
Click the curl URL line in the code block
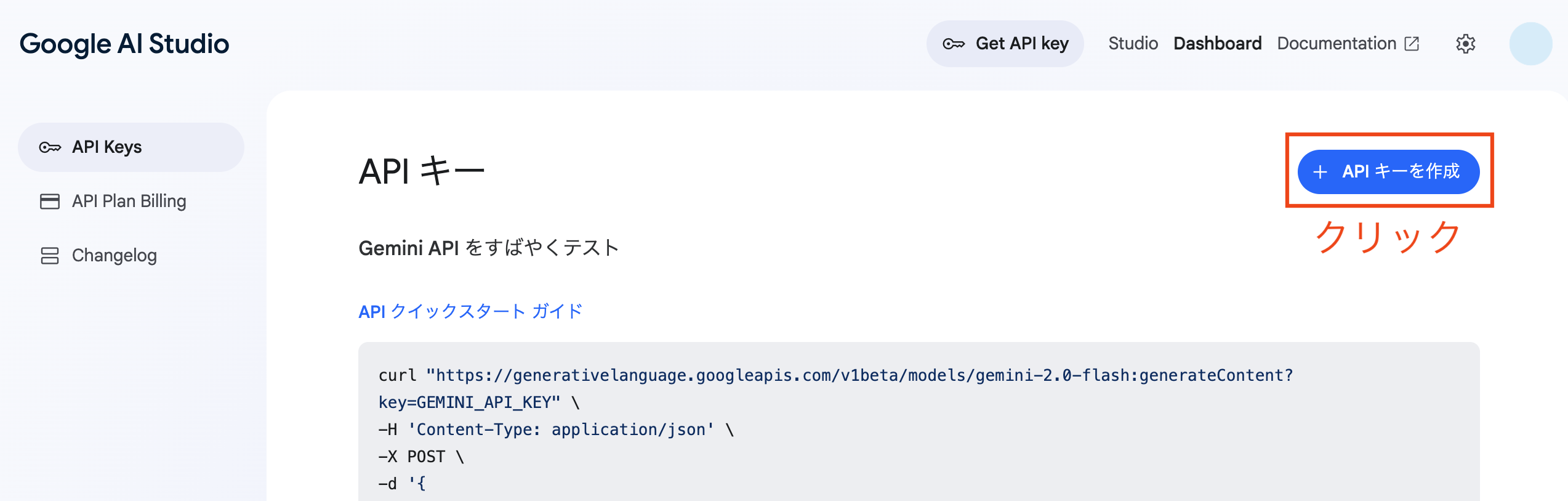coord(835,375)
